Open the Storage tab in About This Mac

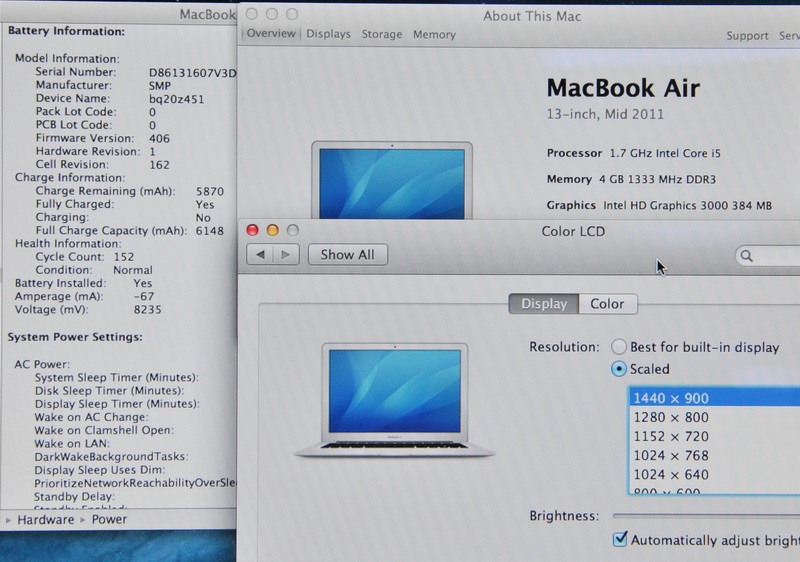point(382,35)
